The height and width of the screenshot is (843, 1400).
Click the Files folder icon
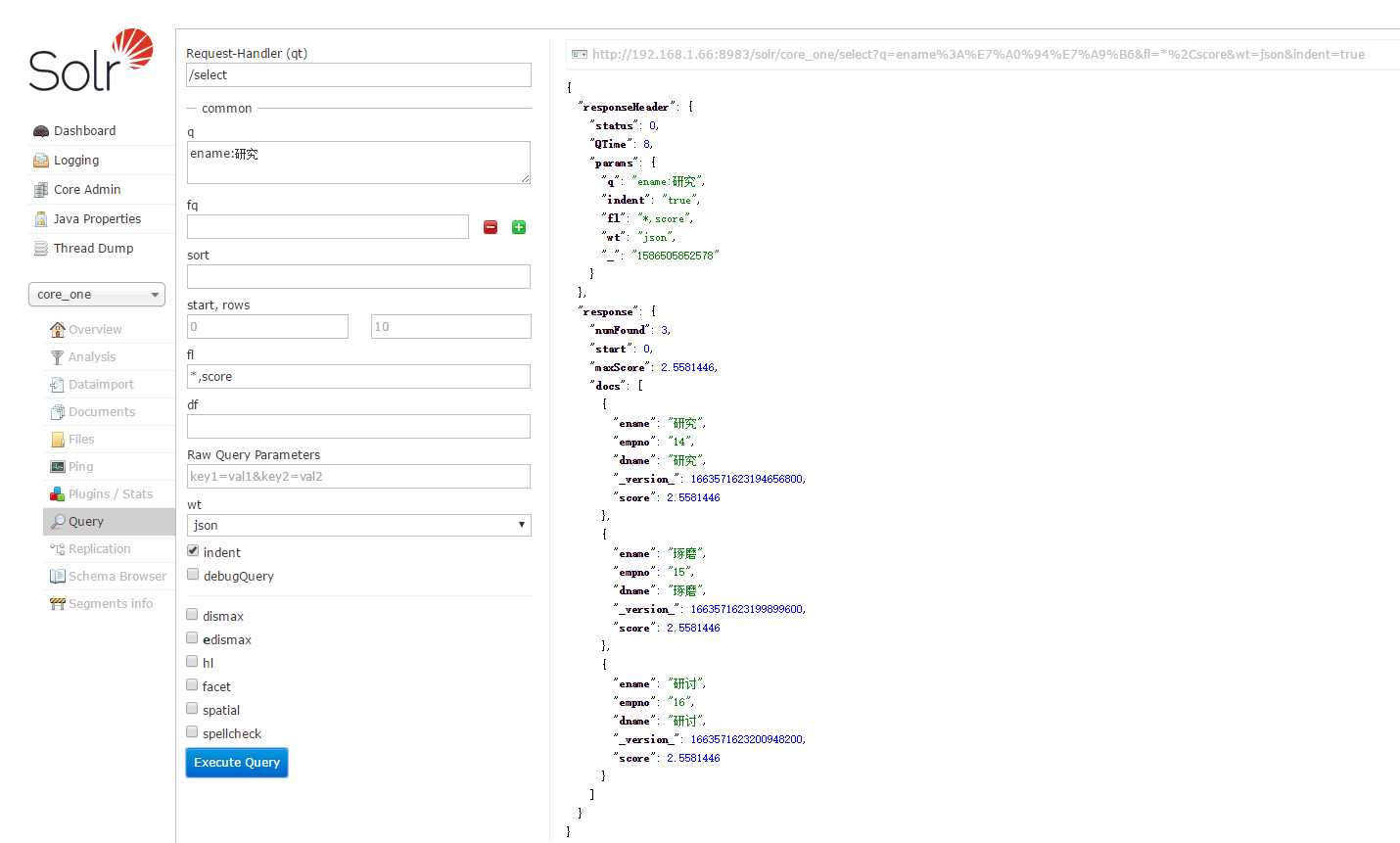click(58, 440)
